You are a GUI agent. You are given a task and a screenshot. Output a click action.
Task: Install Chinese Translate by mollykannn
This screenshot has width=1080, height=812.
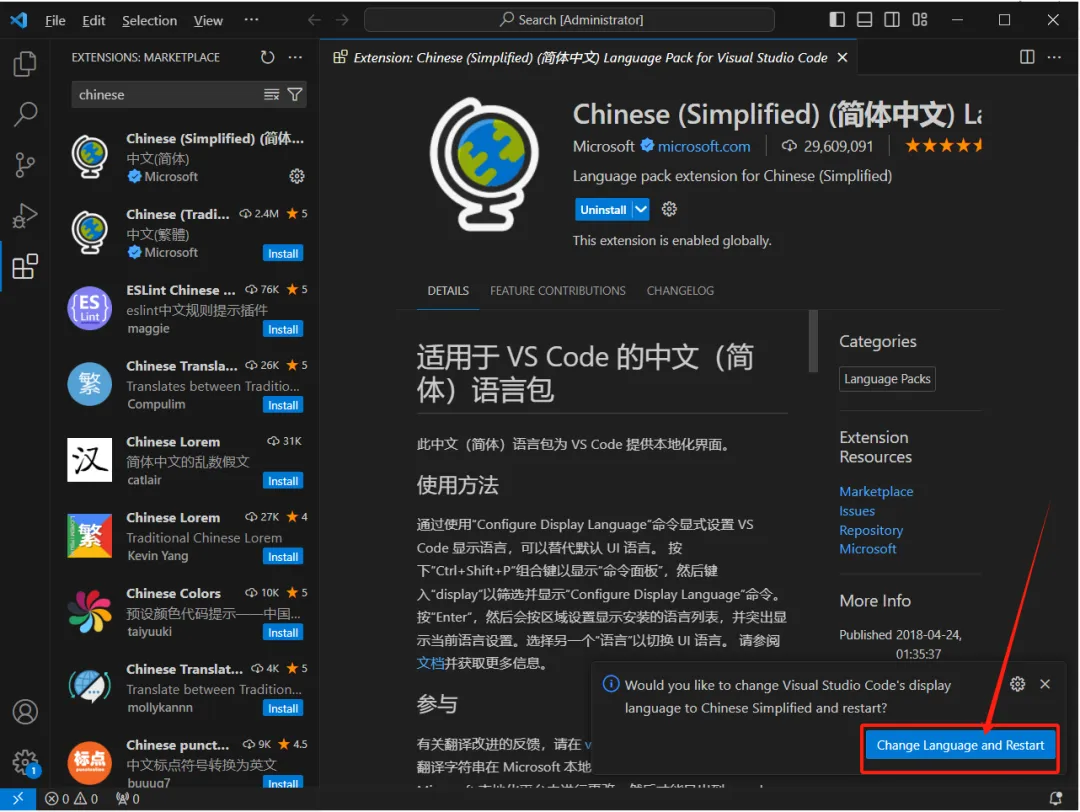pyautogui.click(x=283, y=708)
